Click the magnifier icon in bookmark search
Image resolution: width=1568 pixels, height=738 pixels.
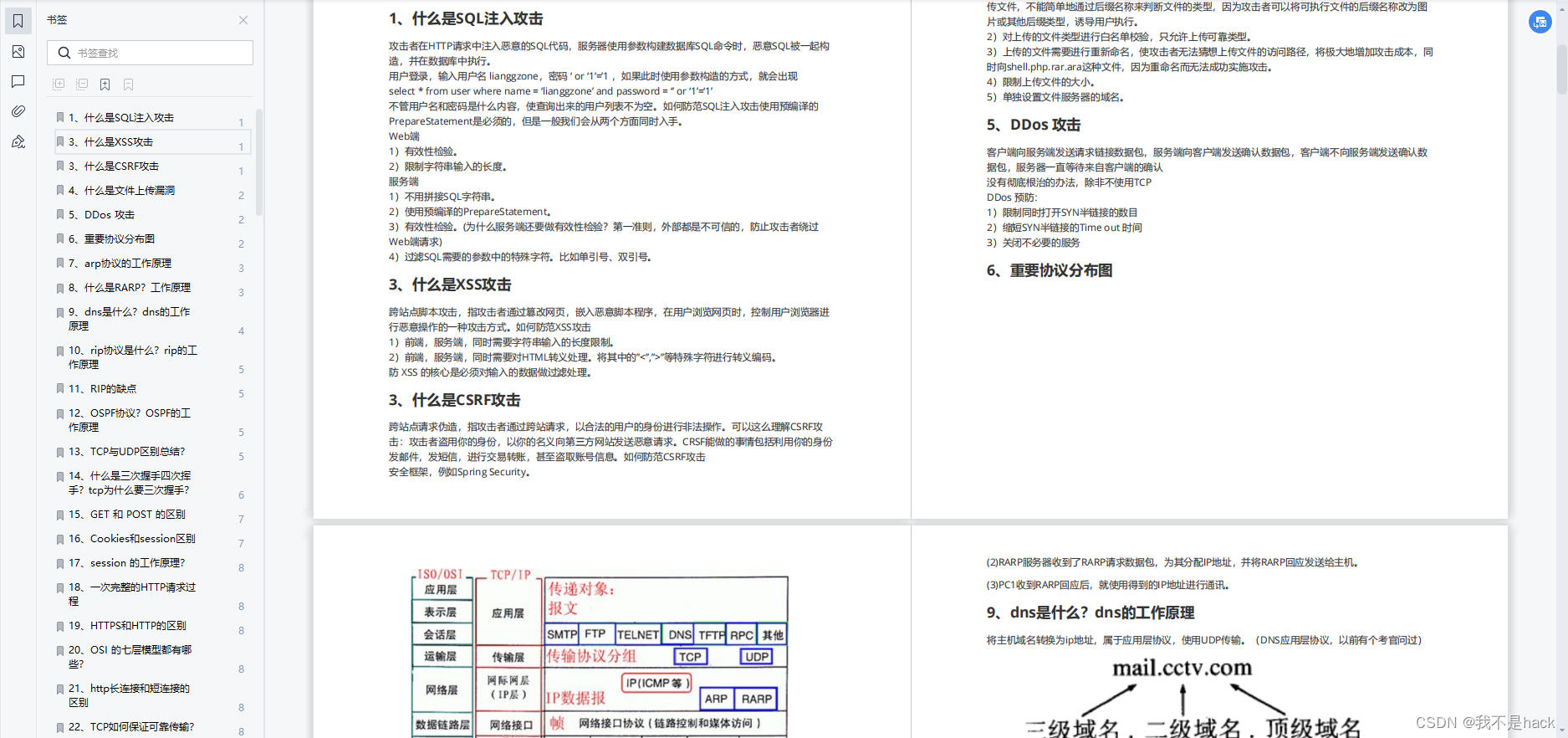tap(64, 53)
